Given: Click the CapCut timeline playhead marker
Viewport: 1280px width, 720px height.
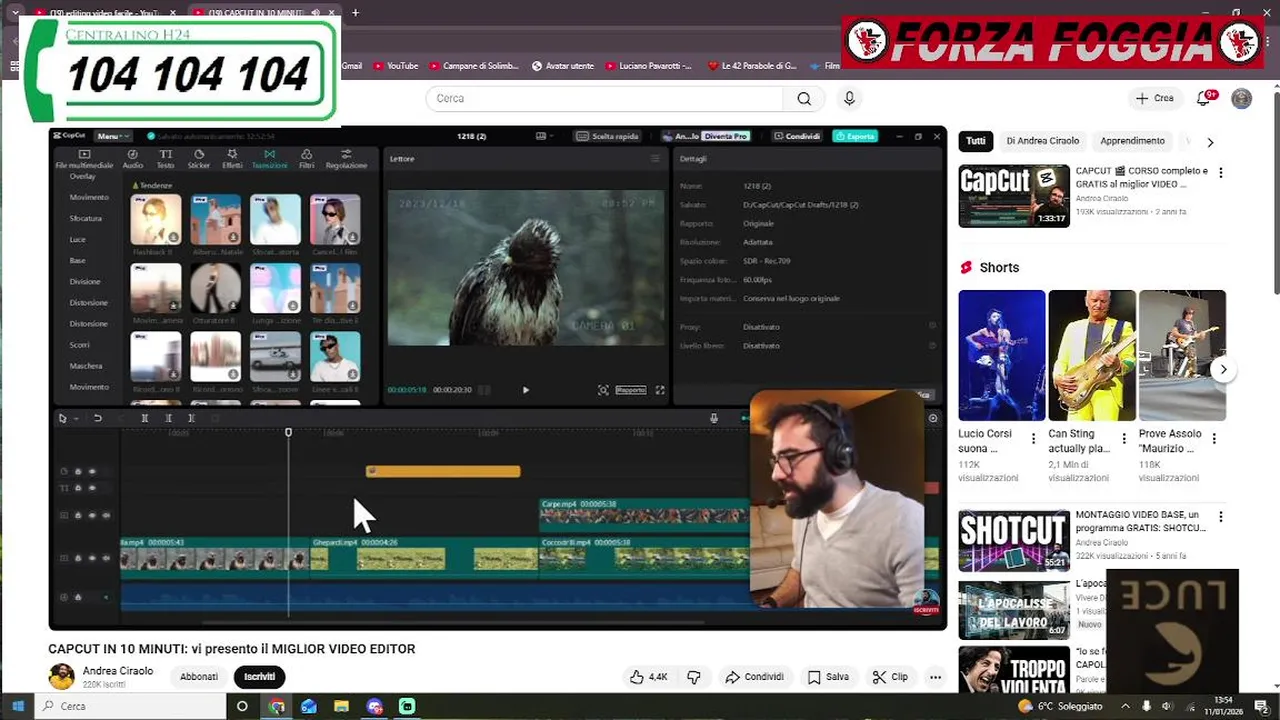Looking at the screenshot, I should coord(288,432).
